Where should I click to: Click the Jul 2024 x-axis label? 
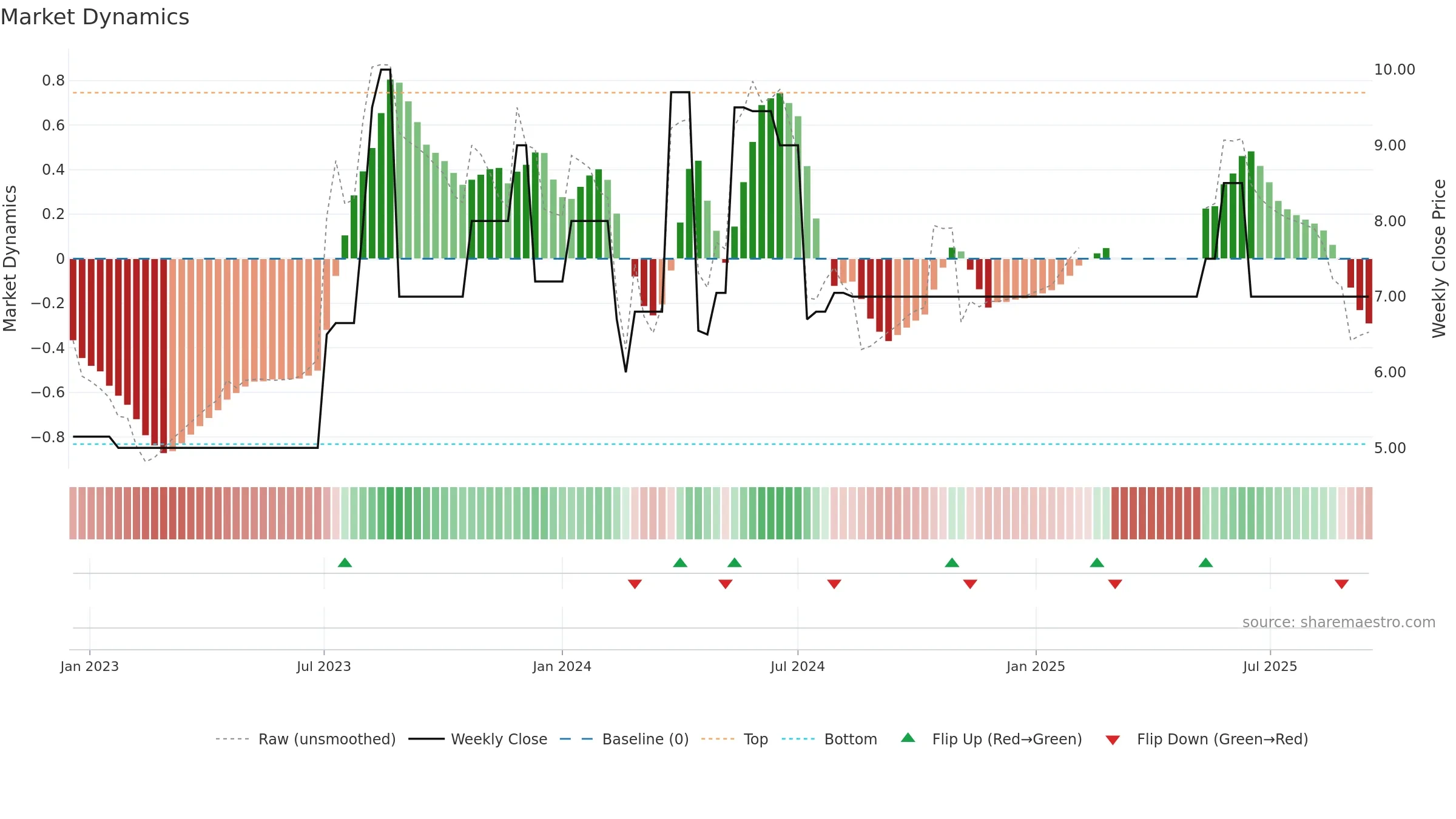click(x=798, y=666)
